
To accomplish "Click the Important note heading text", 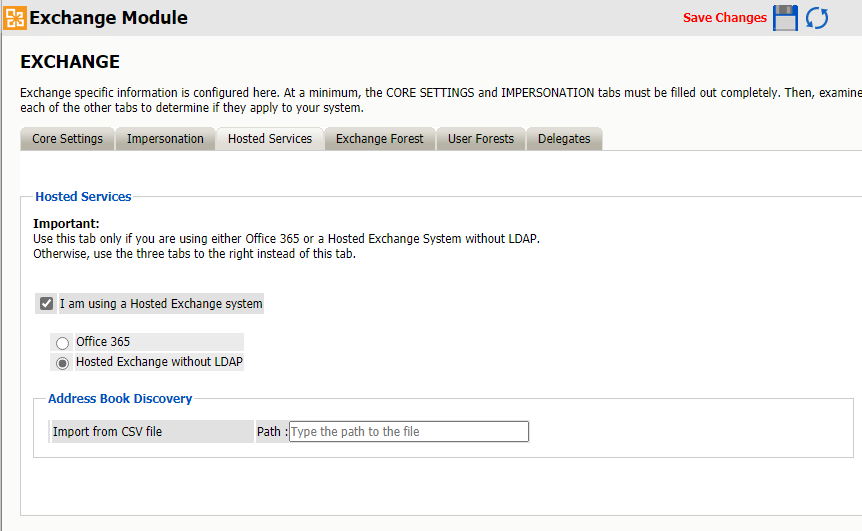I will [66, 224].
